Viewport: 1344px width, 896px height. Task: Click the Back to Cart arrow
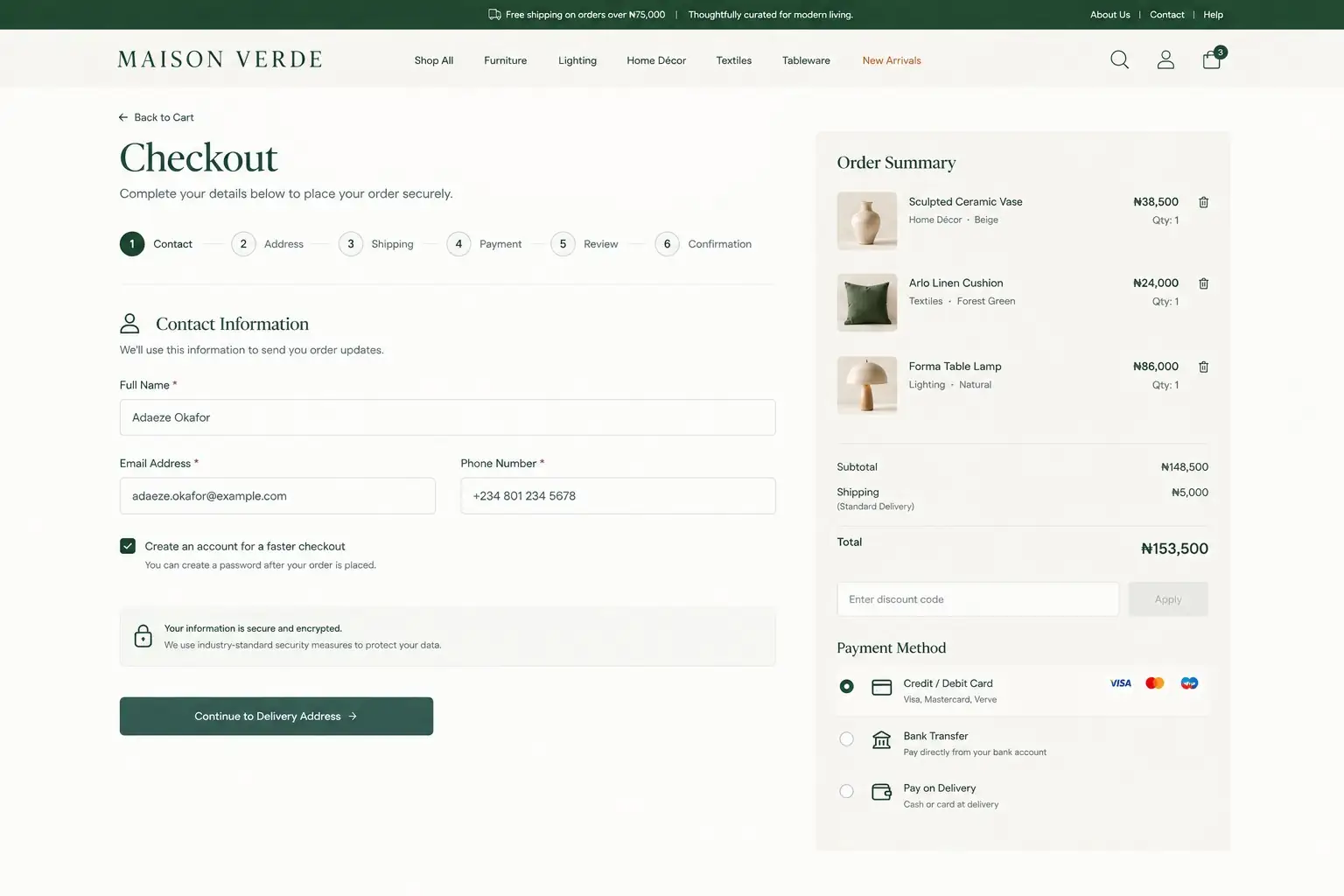[x=123, y=117]
